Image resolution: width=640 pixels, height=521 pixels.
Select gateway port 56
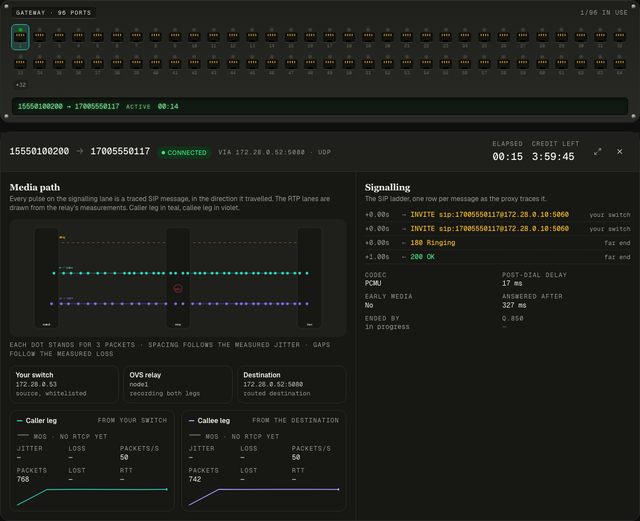pyautogui.click(x=465, y=65)
